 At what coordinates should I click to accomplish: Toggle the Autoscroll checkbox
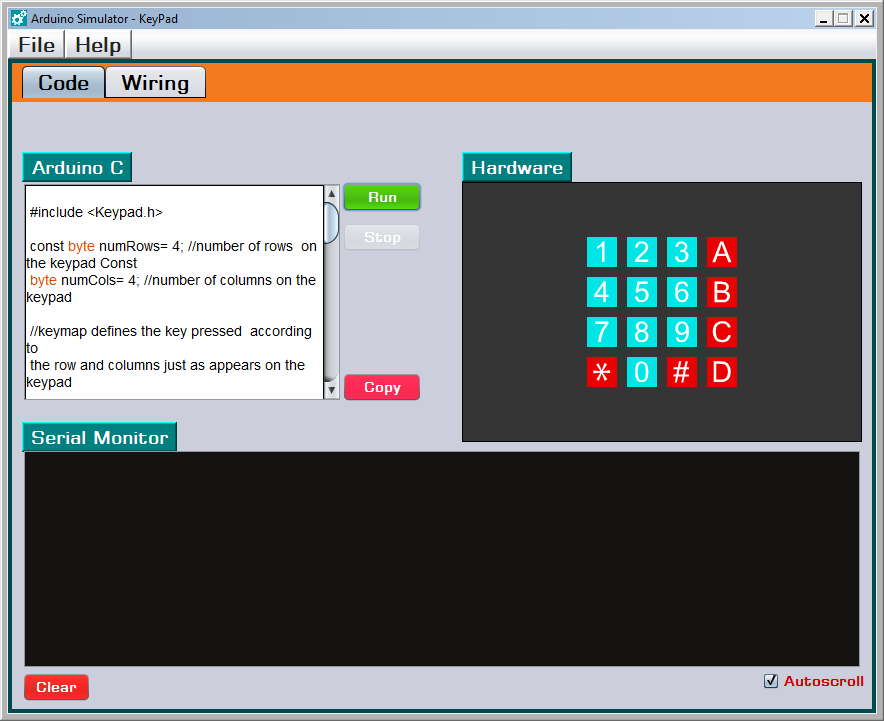(x=771, y=681)
